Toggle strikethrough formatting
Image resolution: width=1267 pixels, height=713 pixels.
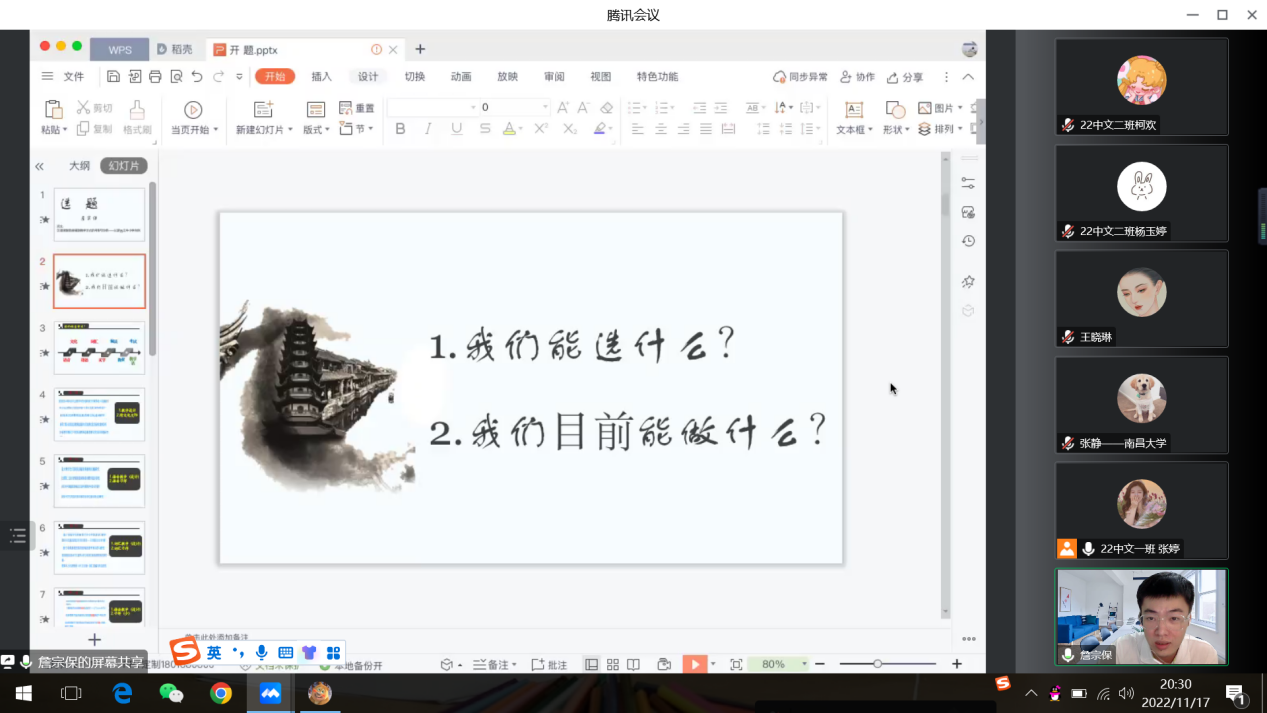485,129
